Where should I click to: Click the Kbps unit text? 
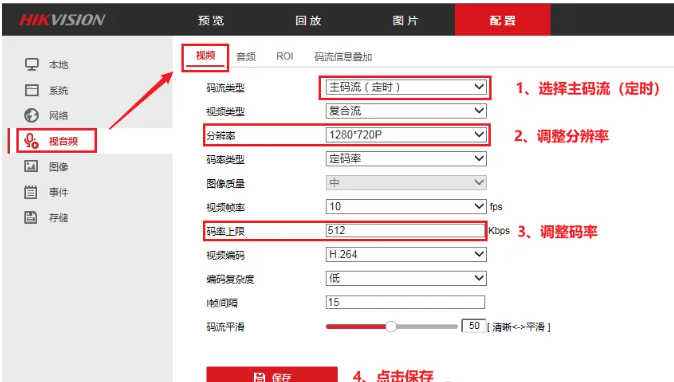coord(499,231)
